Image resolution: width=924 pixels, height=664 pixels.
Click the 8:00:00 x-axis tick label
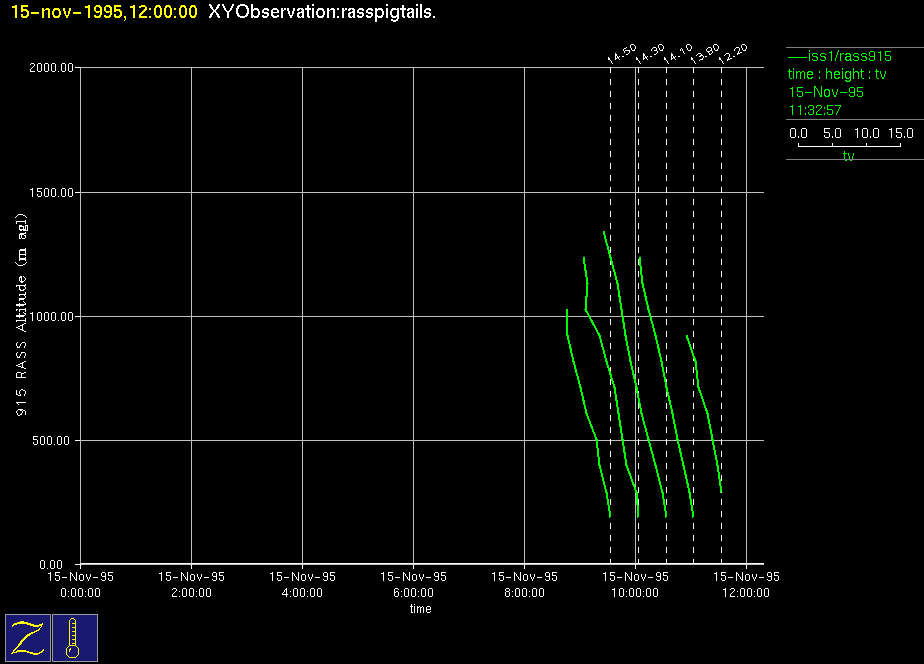524,592
